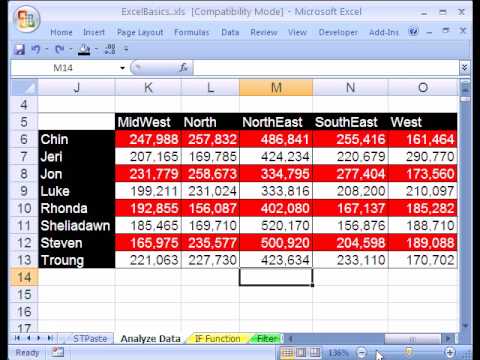Click the cell with value 520,170
This screenshot has height=360, width=480.
(276, 226)
